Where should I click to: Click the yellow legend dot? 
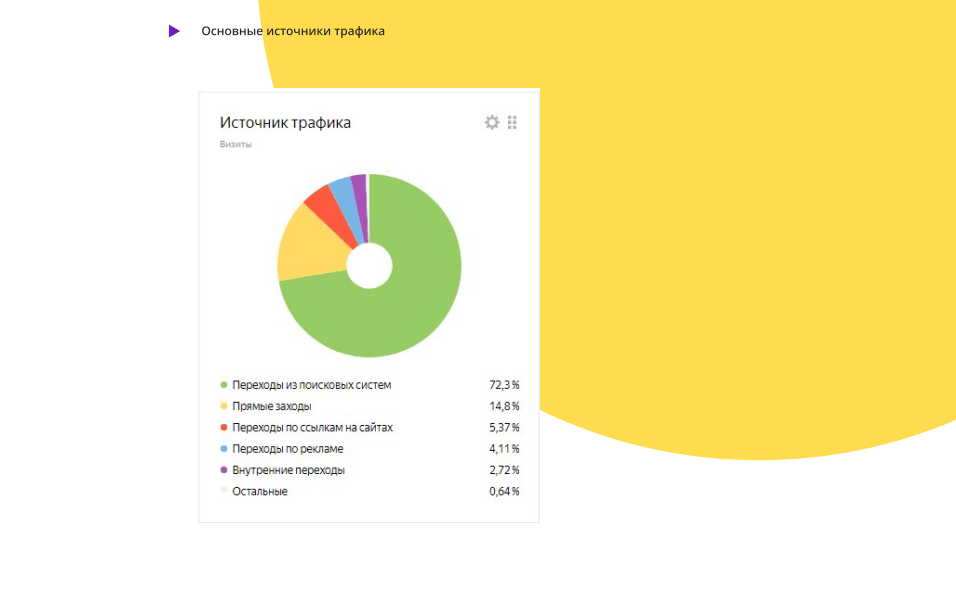pos(224,406)
